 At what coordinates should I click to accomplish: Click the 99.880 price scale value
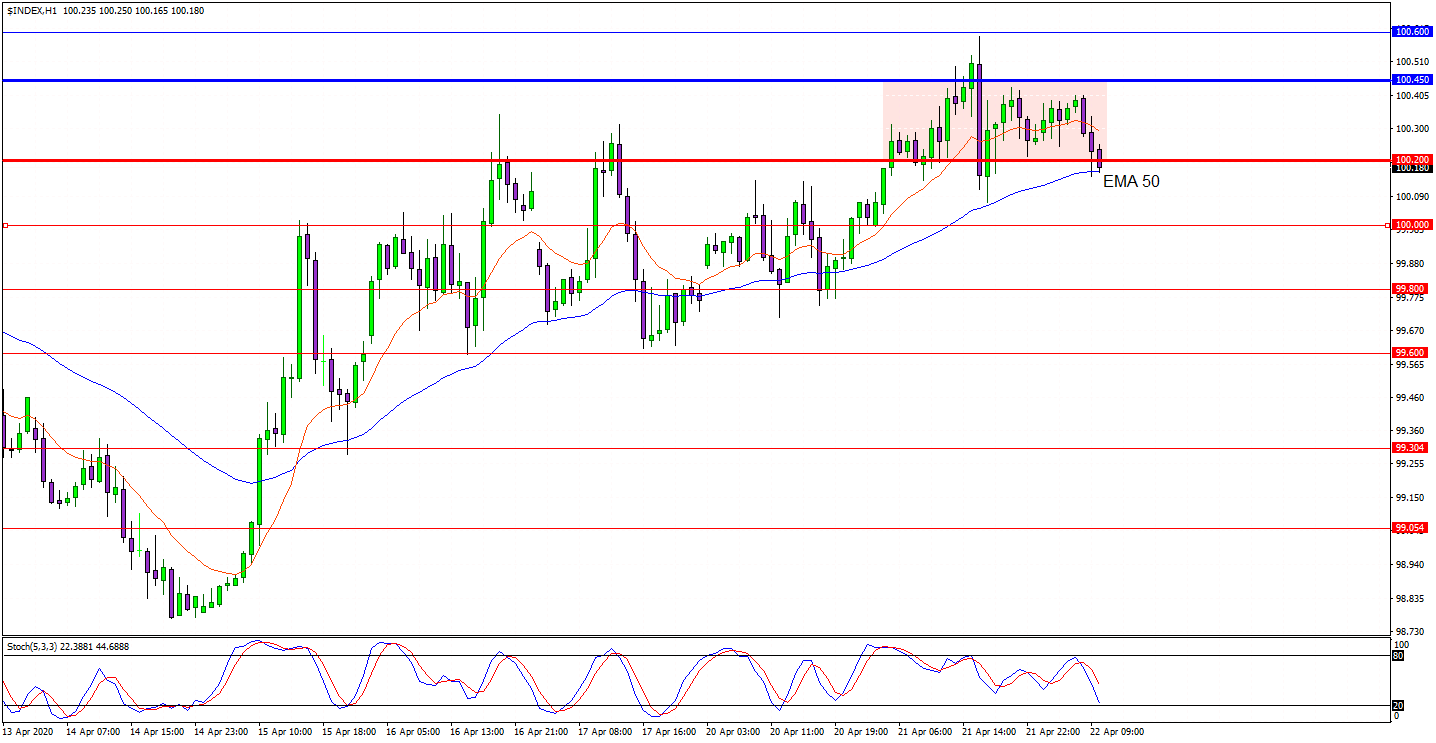(1411, 263)
